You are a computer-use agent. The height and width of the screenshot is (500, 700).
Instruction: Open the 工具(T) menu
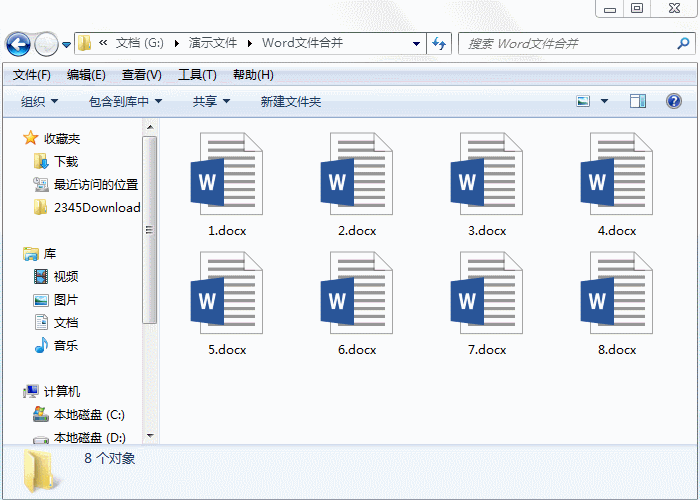(197, 75)
